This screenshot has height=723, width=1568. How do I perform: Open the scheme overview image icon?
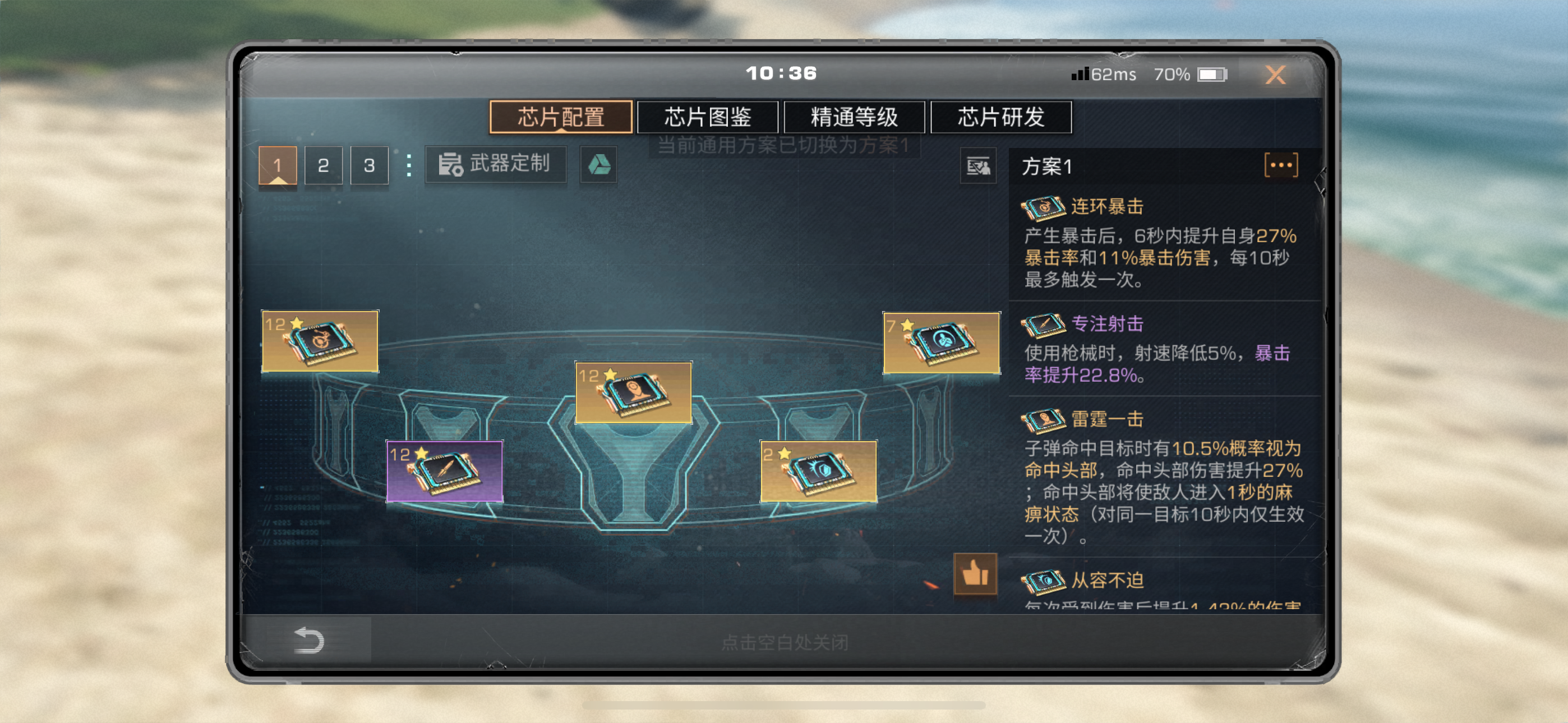coord(978,165)
